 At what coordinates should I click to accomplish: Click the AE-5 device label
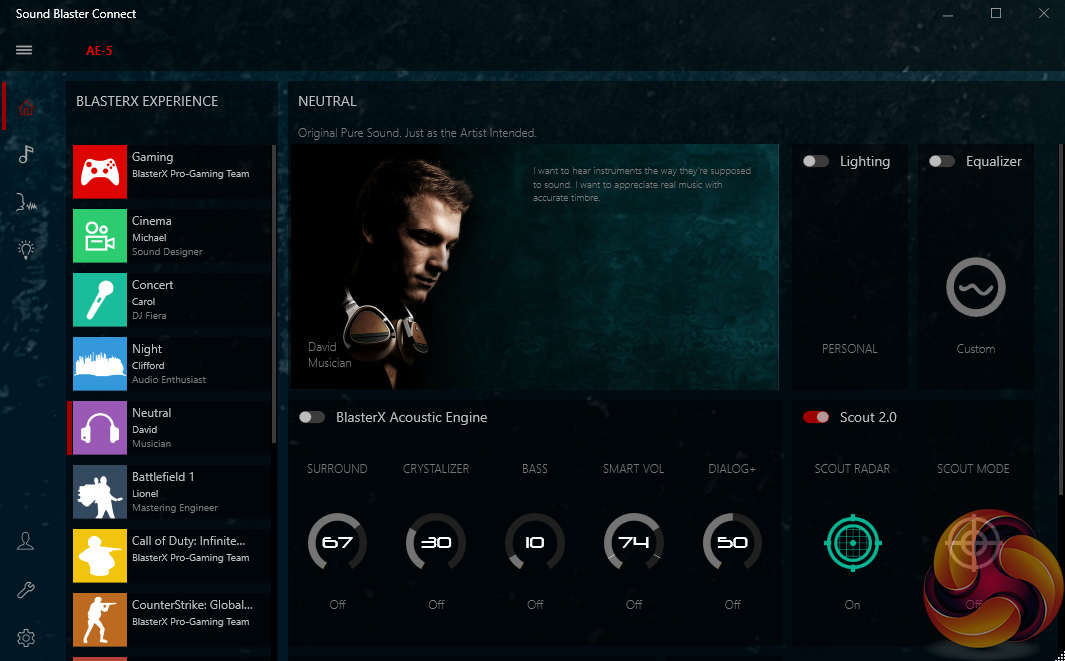(99, 50)
